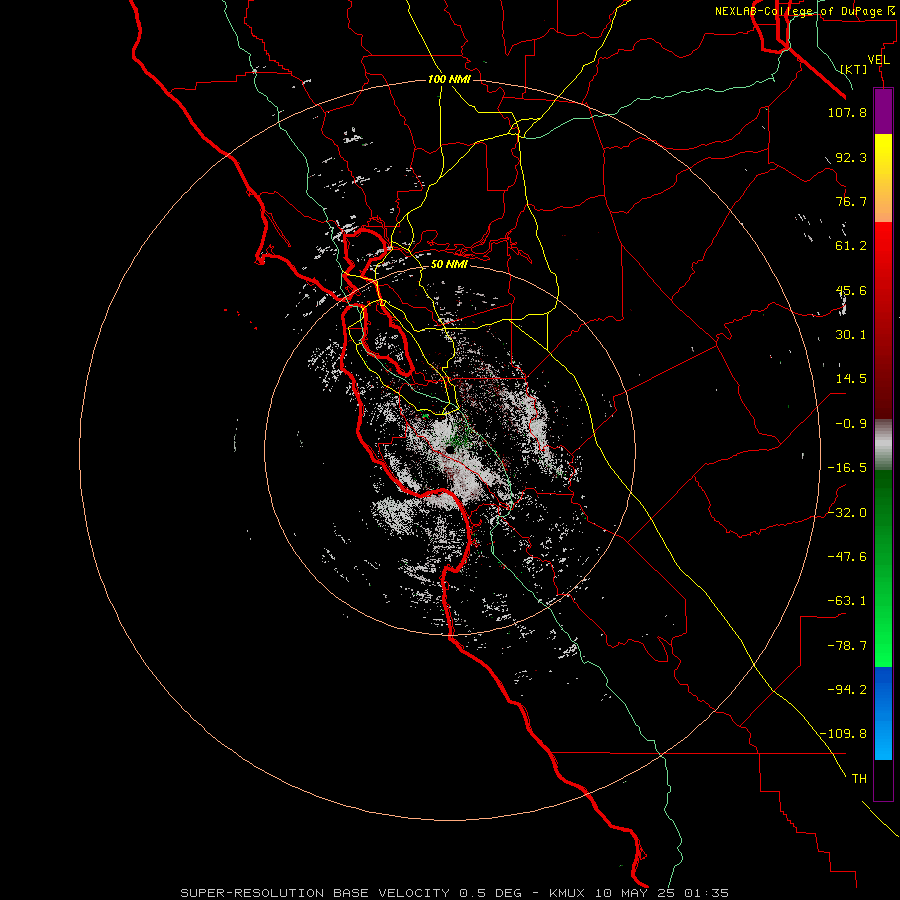Screen dimensions: 900x900
Task: Click the 100 NMI range ring label
Action: pos(449,79)
